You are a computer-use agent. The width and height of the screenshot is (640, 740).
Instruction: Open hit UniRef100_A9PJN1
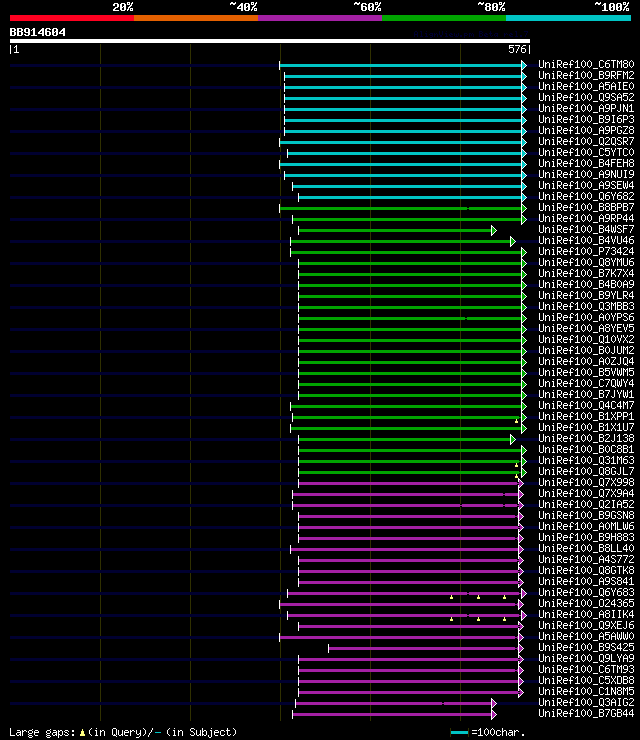(586, 108)
